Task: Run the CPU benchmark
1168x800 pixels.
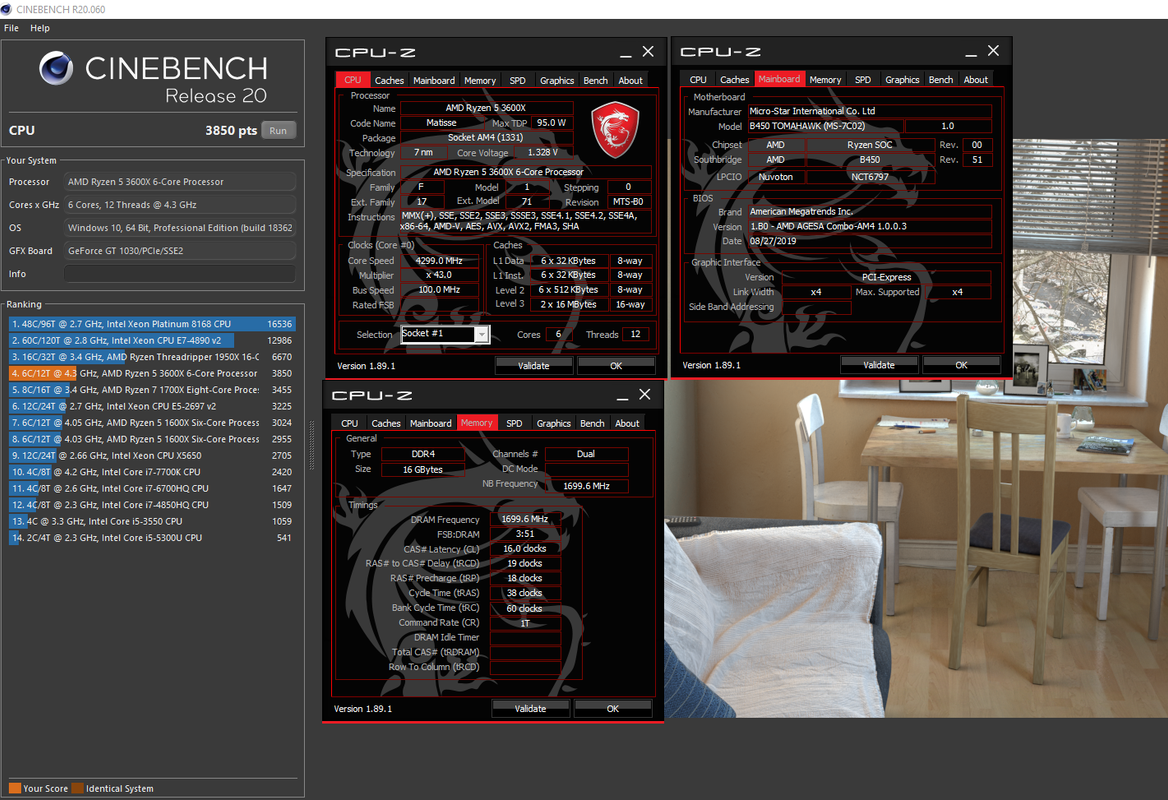Action: click(279, 130)
